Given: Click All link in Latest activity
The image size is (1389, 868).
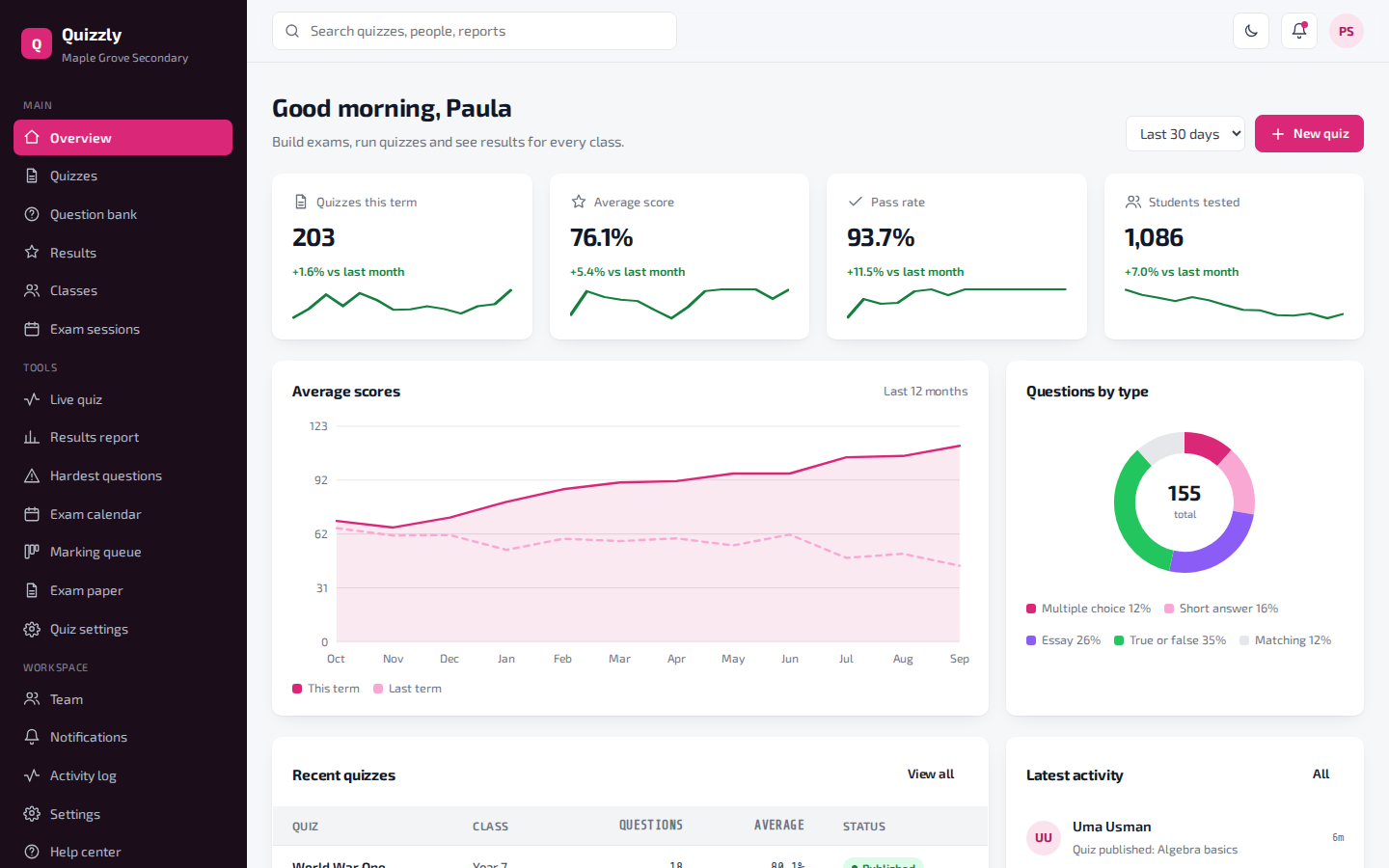Looking at the screenshot, I should click(1321, 773).
